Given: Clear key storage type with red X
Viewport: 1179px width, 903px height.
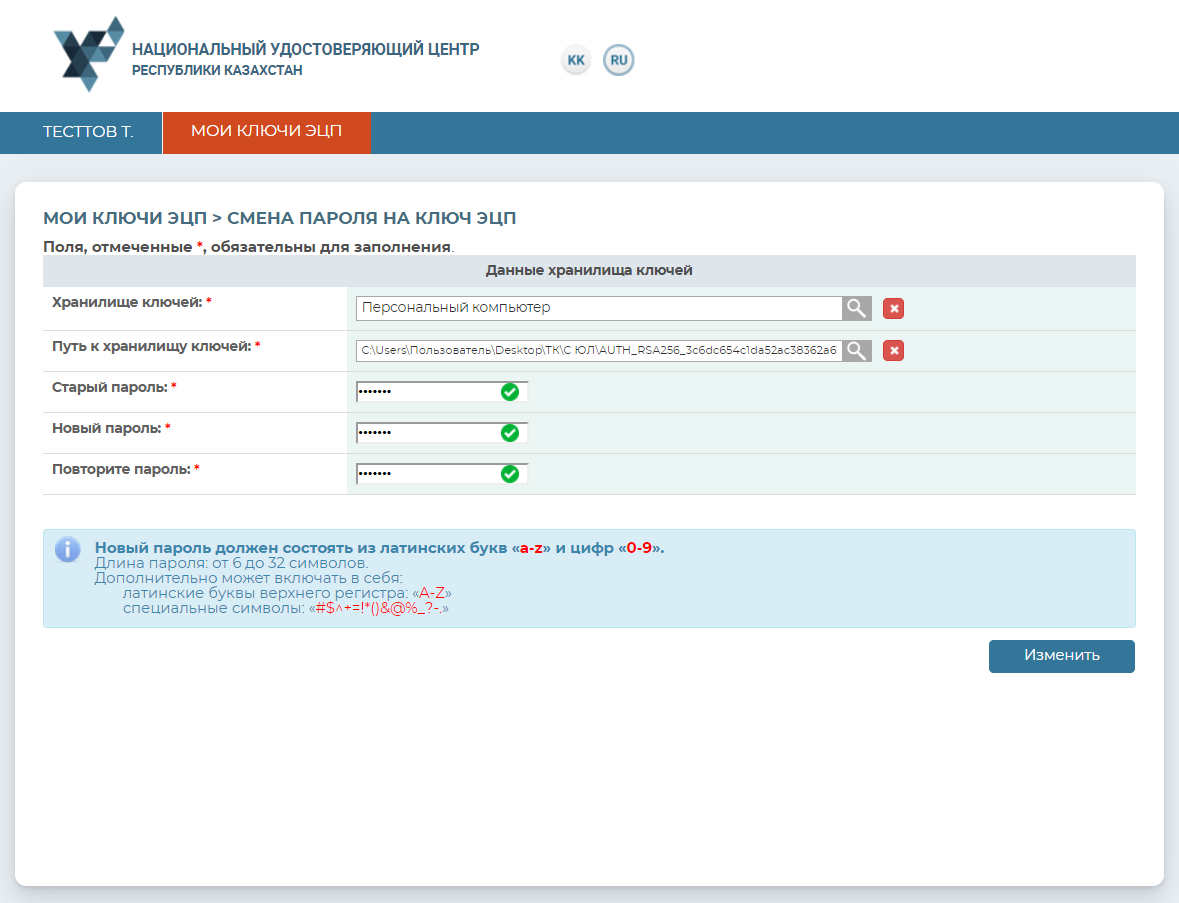Looking at the screenshot, I should point(893,309).
